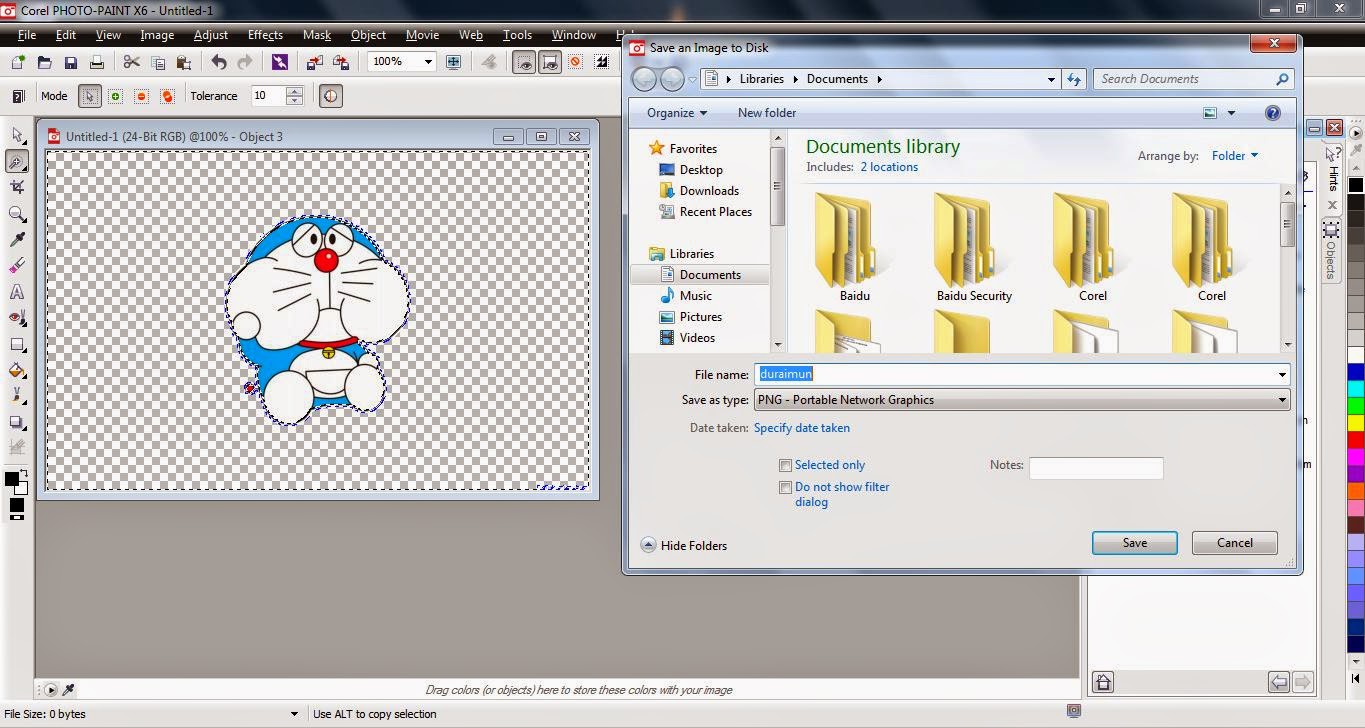Select the Text tool in toolbox
The height and width of the screenshot is (728, 1365).
(17, 292)
